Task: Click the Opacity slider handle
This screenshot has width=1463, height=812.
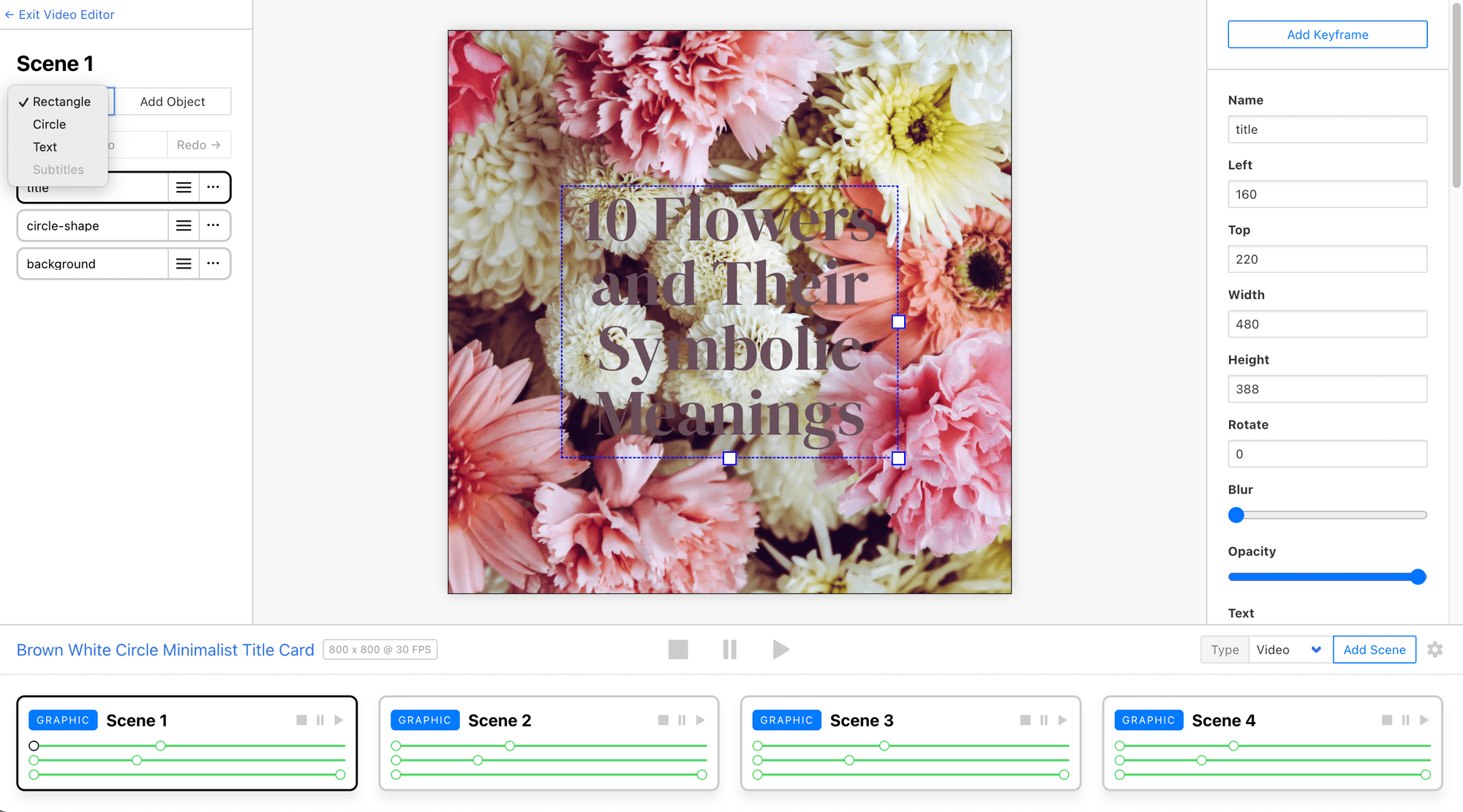Action: click(1418, 577)
